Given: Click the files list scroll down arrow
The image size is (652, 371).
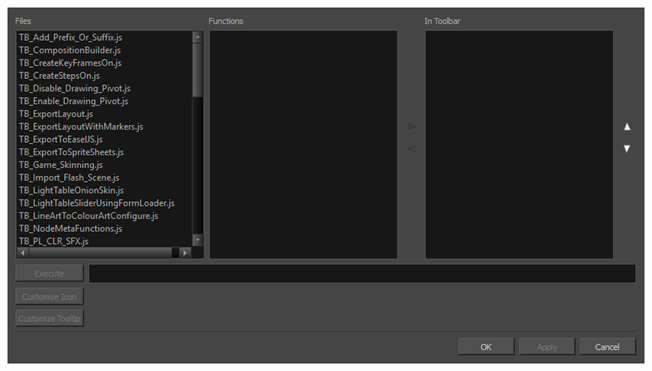Looking at the screenshot, I should pyautogui.click(x=198, y=240).
